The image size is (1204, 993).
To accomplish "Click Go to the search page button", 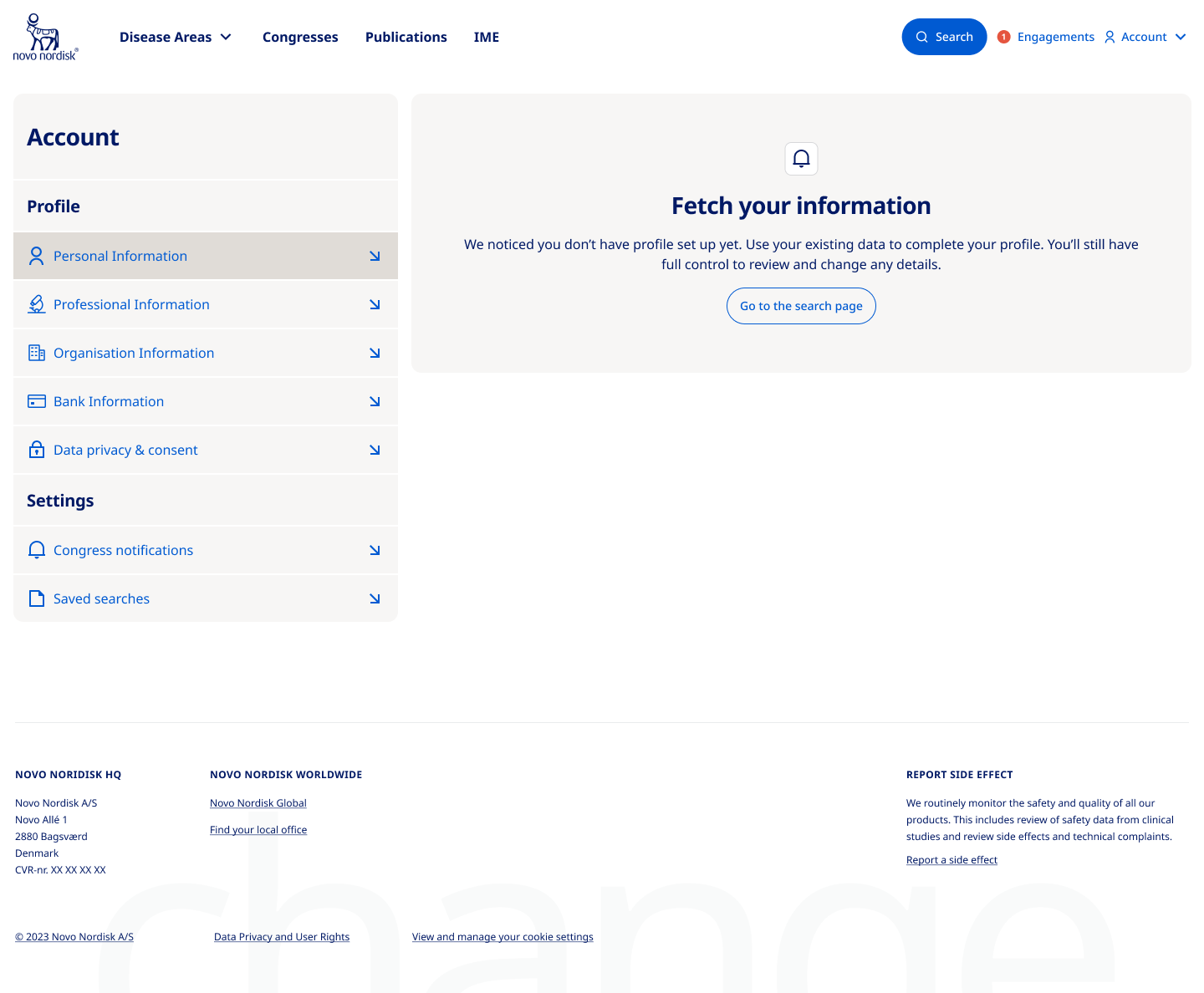I will coord(801,306).
